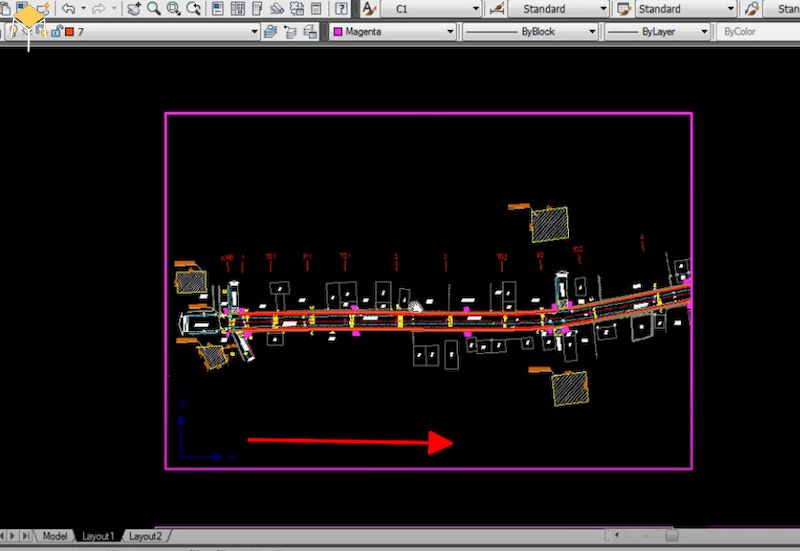Open Sheet Set Manager icon
This screenshot has height=551, width=800.
(277, 8)
